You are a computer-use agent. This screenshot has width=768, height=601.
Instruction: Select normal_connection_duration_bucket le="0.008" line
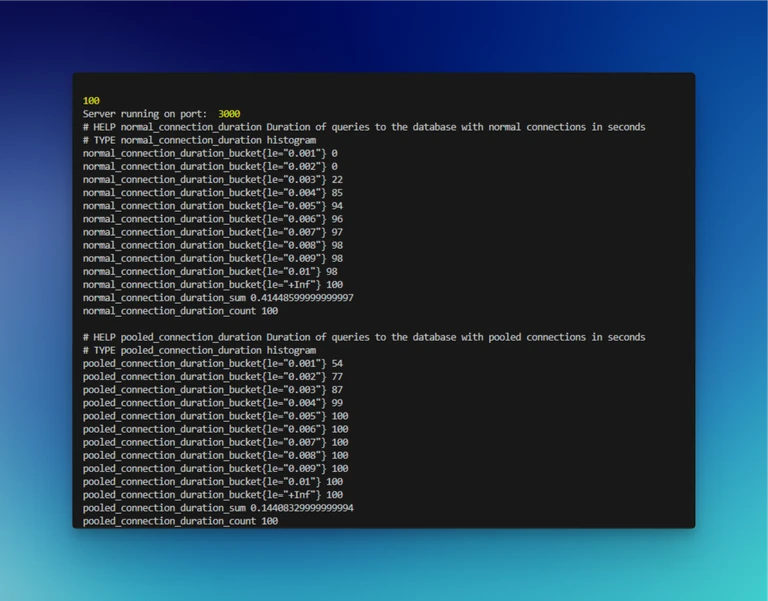coord(213,245)
